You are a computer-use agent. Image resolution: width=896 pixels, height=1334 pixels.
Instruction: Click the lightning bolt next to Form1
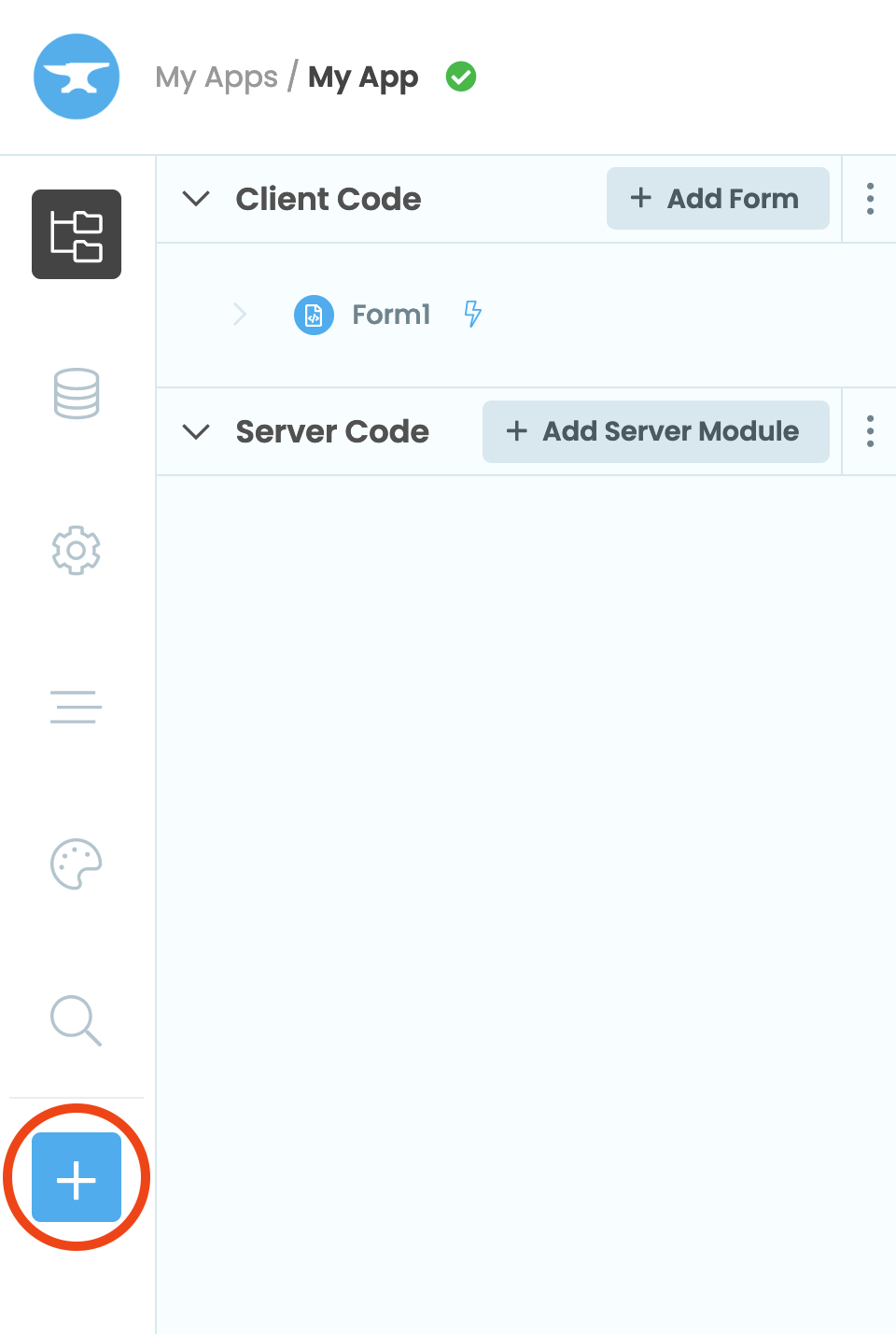[473, 315]
